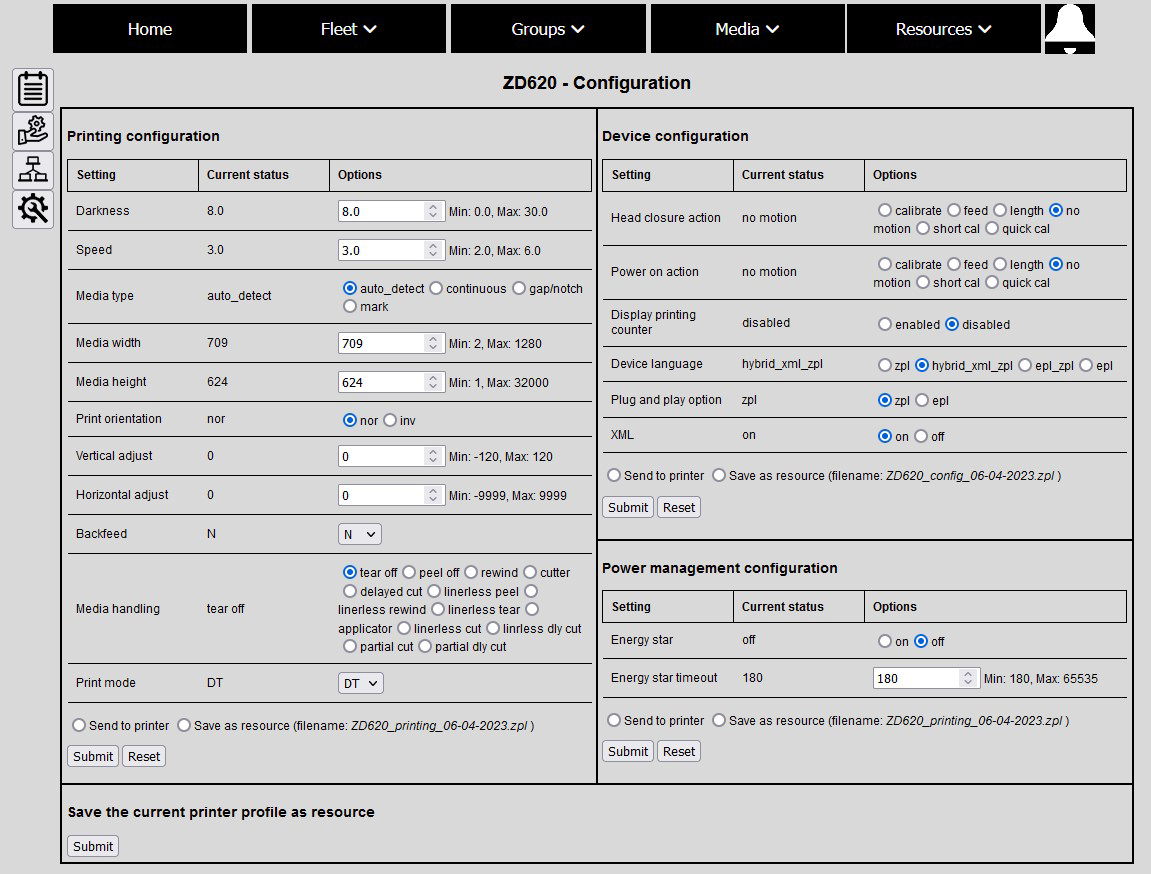The image size is (1151, 874).
Task: Open the network hierarchy sidebar icon
Action: [x=33, y=170]
